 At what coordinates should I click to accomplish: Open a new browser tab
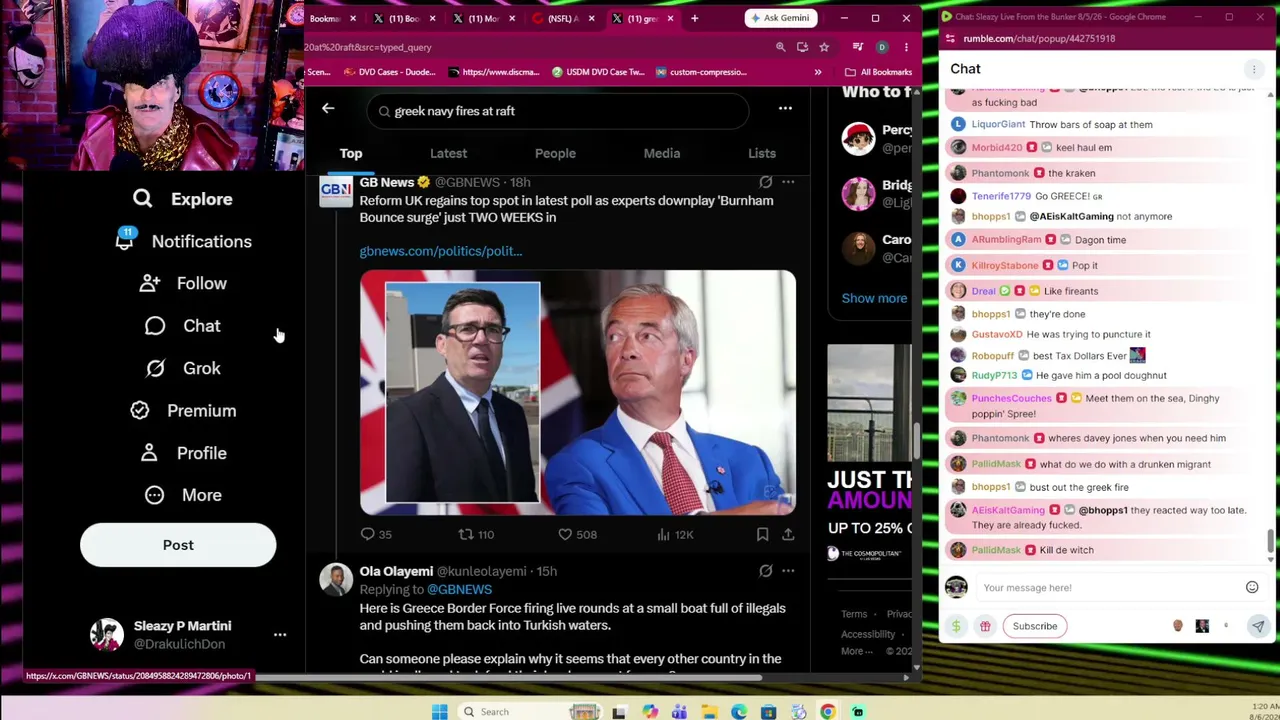(695, 18)
